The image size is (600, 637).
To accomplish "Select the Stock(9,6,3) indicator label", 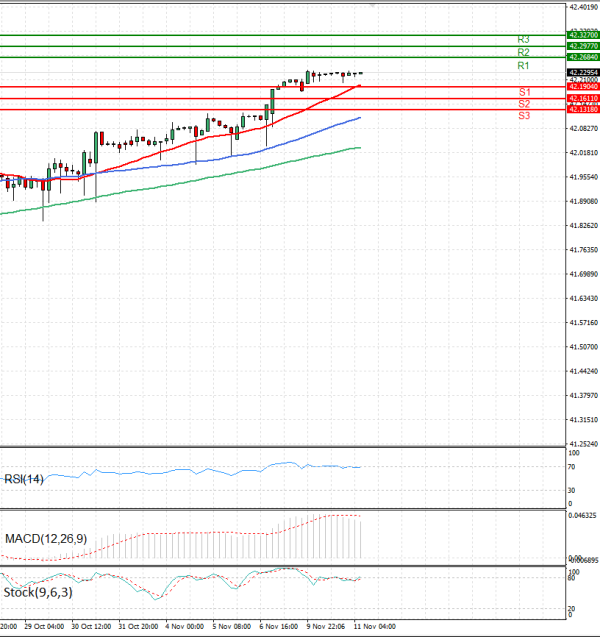I will coord(36,593).
